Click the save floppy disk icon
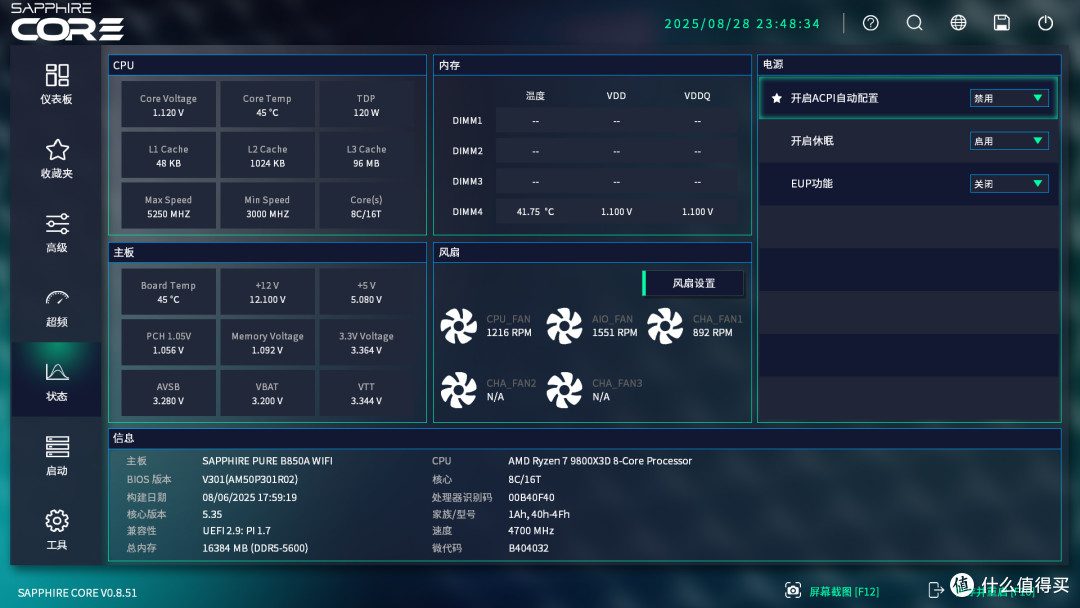 pyautogui.click(x=1001, y=23)
